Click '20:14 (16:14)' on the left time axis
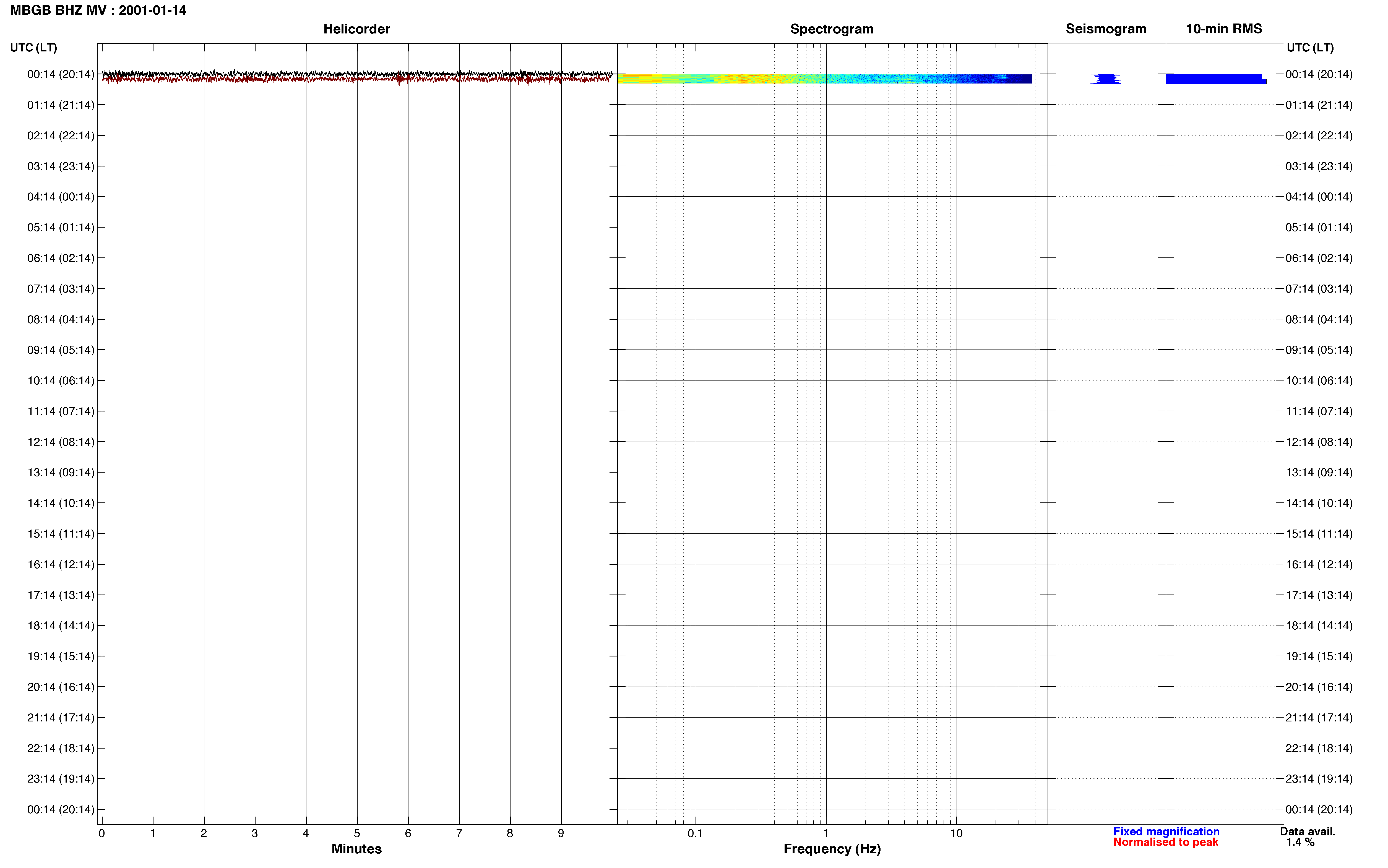 [x=61, y=687]
